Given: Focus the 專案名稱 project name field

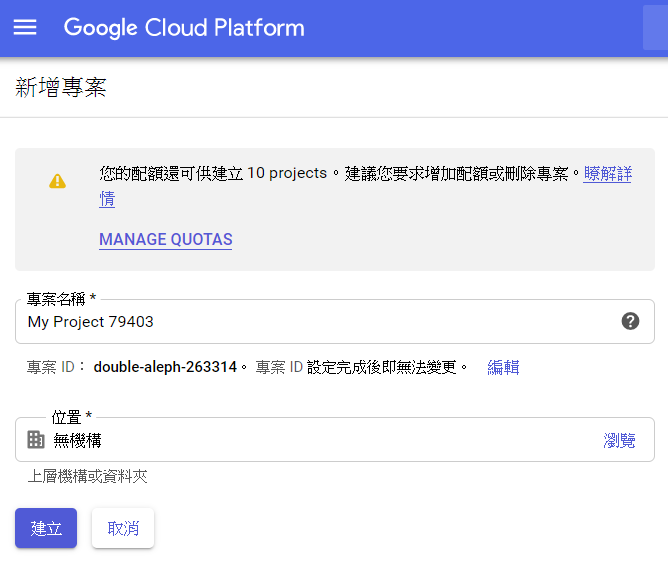Looking at the screenshot, I should pos(335,322).
